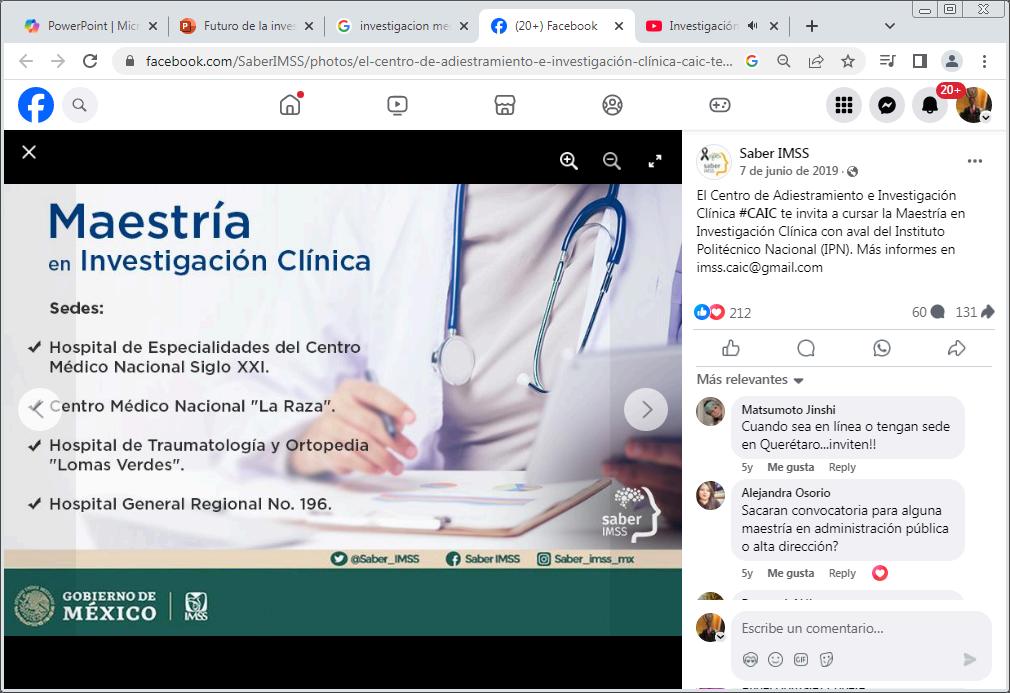
Task: View the heart reaction on Alejandra Osorio's comment
Action: (x=880, y=573)
